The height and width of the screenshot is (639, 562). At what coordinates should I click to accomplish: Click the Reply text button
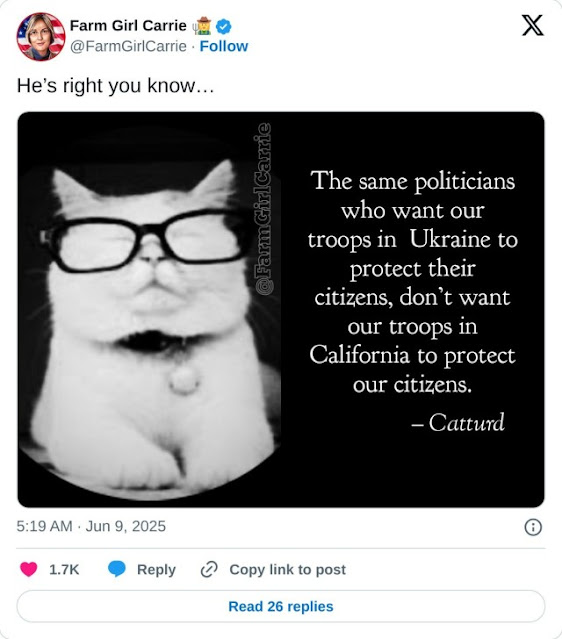click(x=156, y=569)
